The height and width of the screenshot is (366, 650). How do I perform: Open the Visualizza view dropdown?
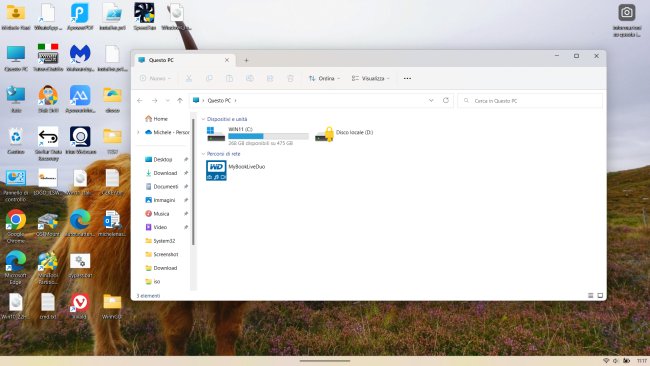pos(371,78)
